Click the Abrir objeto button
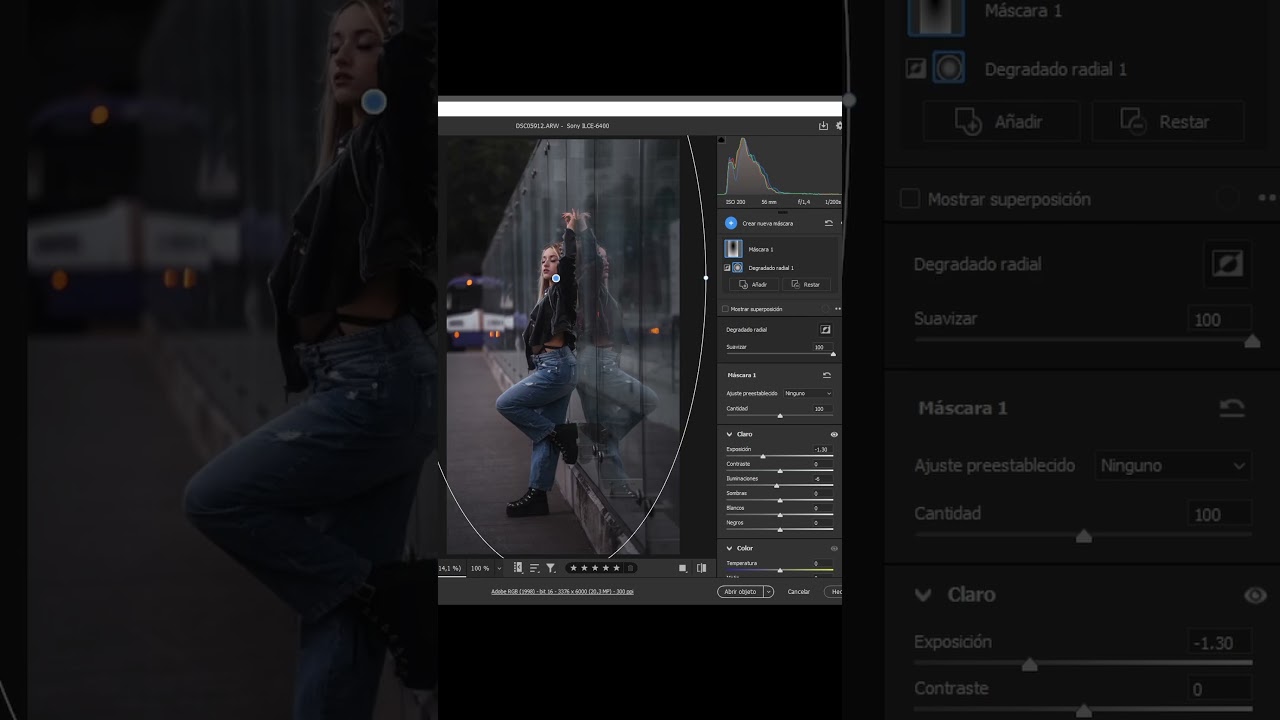 coord(740,592)
